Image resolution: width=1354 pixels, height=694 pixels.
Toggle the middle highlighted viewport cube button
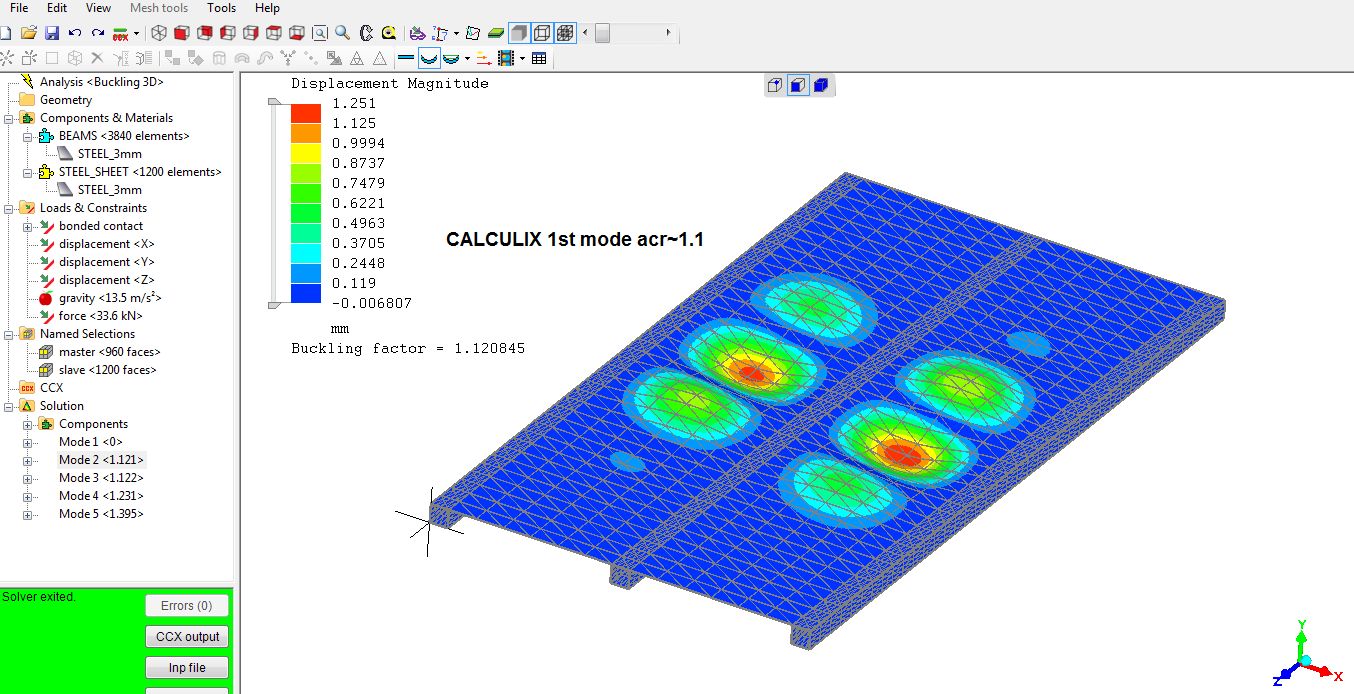[798, 85]
